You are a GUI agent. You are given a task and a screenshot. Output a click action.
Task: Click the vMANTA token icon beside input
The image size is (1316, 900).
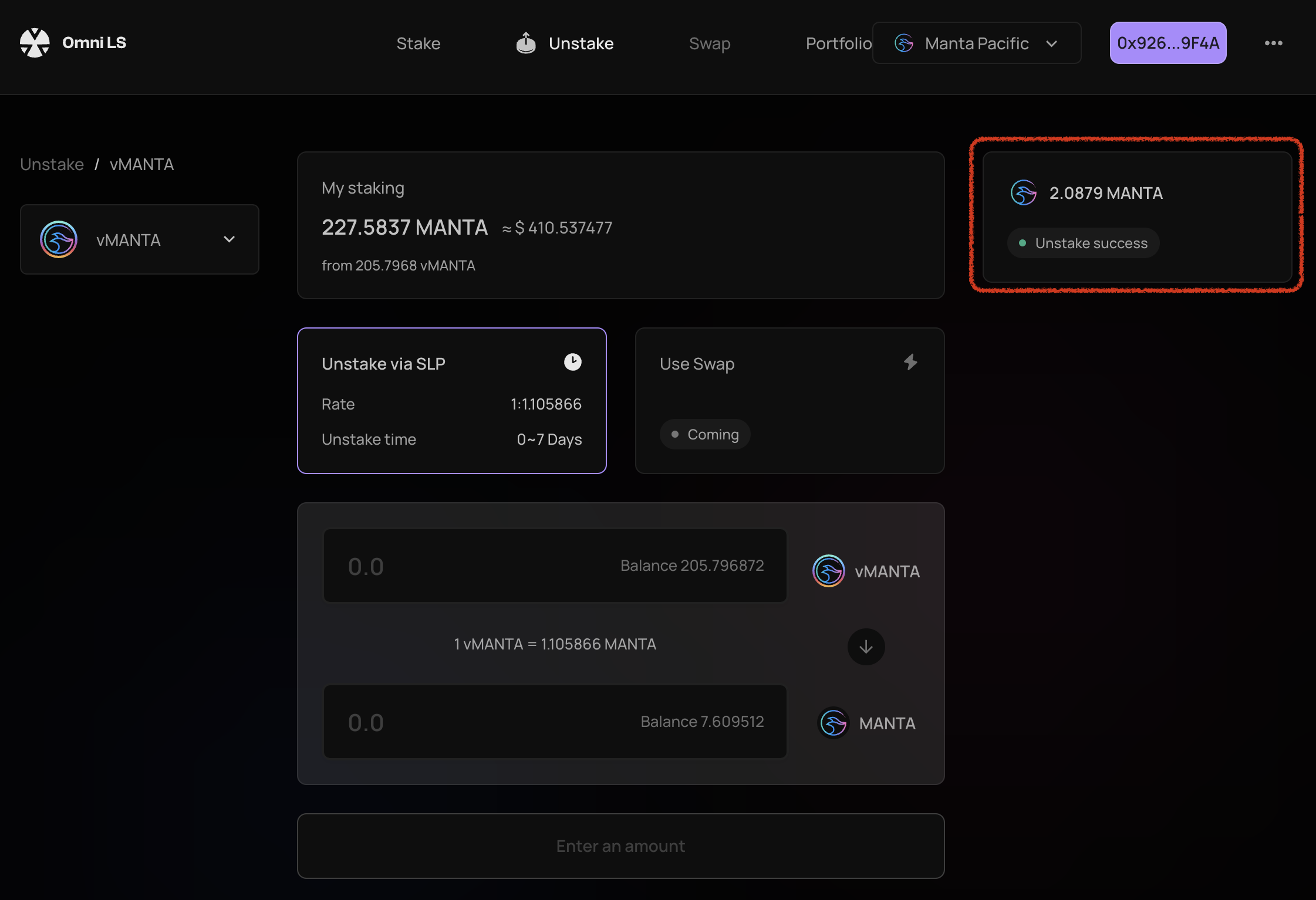click(828, 571)
